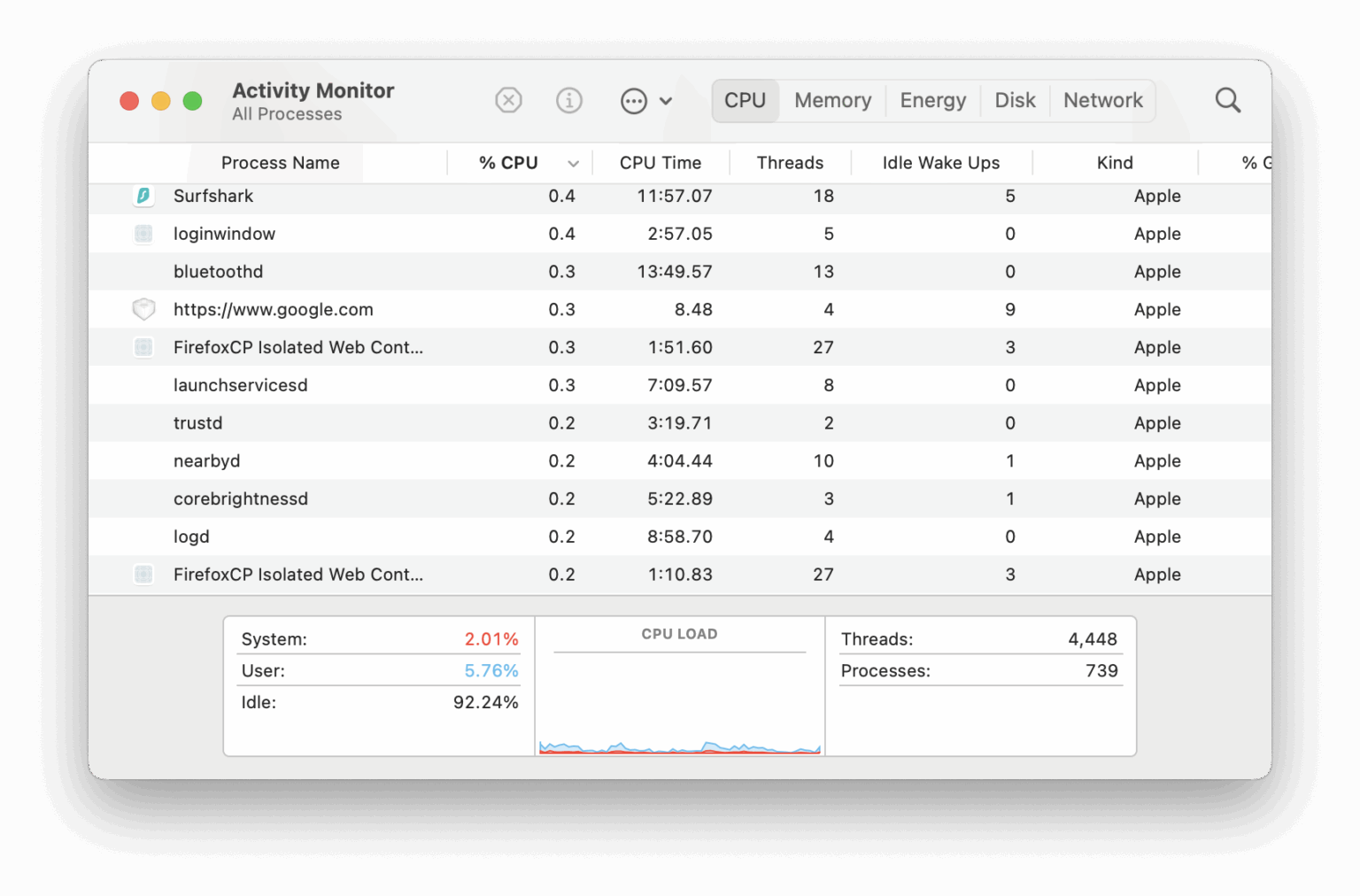Open the Energy tab
This screenshot has height=896, width=1360.
(932, 100)
